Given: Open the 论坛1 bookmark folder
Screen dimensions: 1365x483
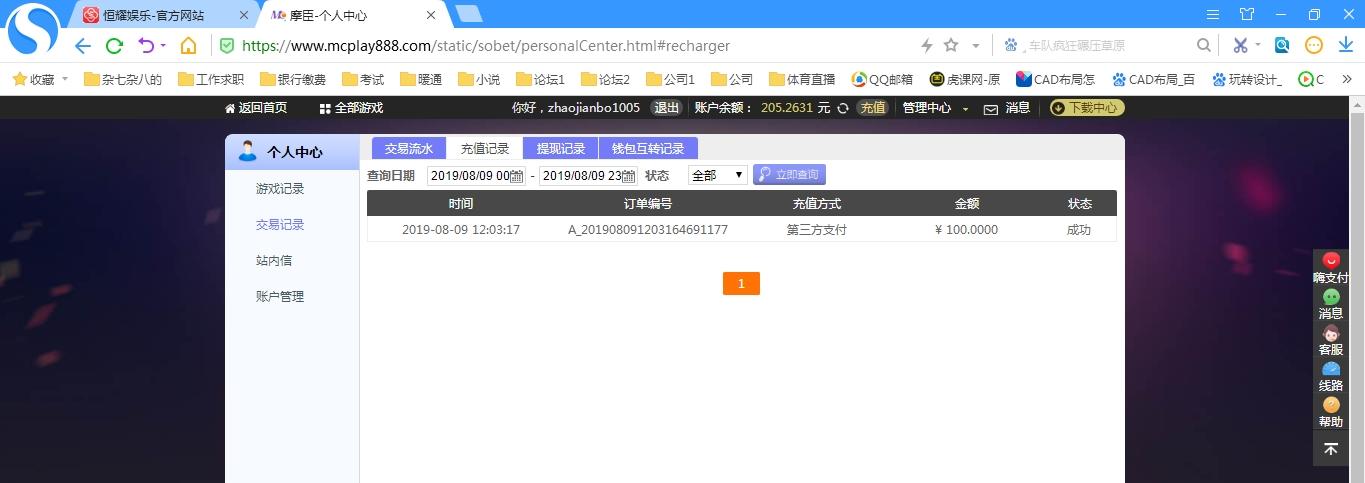Looking at the screenshot, I should click(541, 79).
